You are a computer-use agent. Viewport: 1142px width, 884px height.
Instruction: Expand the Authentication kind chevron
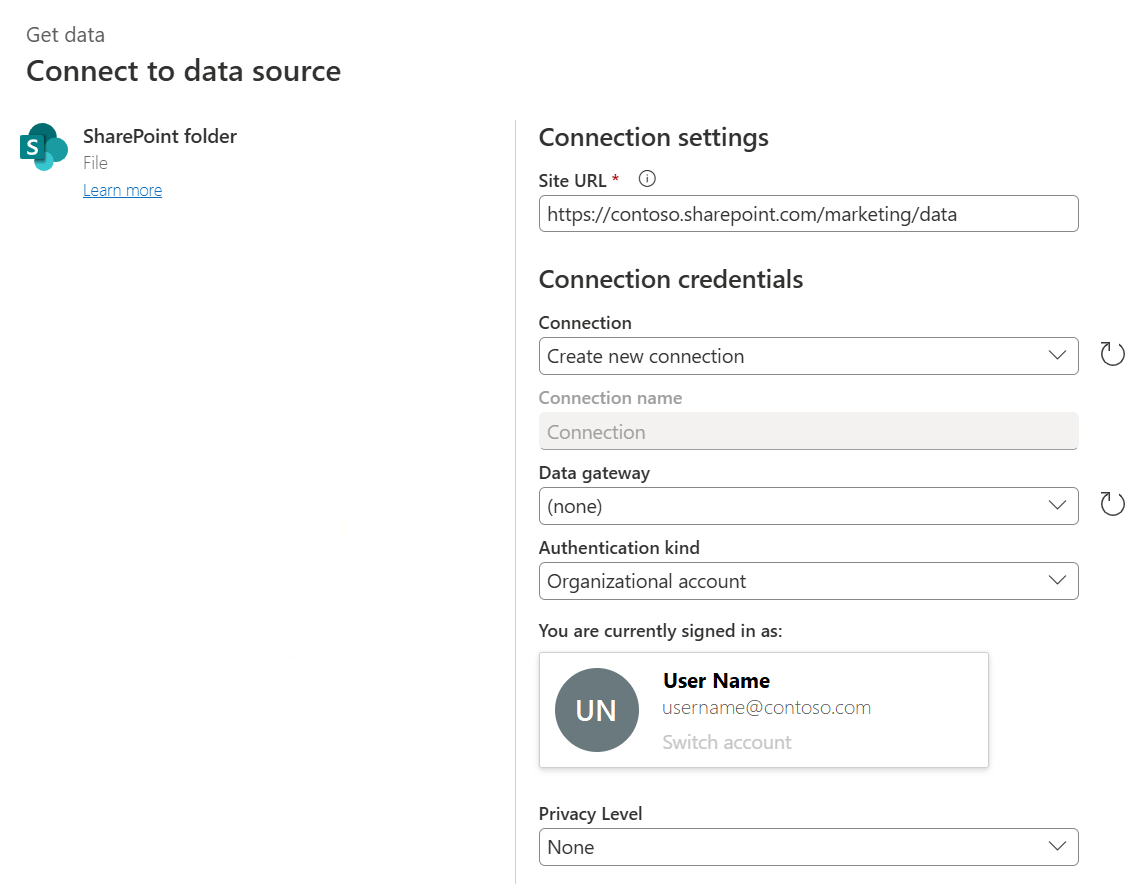point(1058,581)
